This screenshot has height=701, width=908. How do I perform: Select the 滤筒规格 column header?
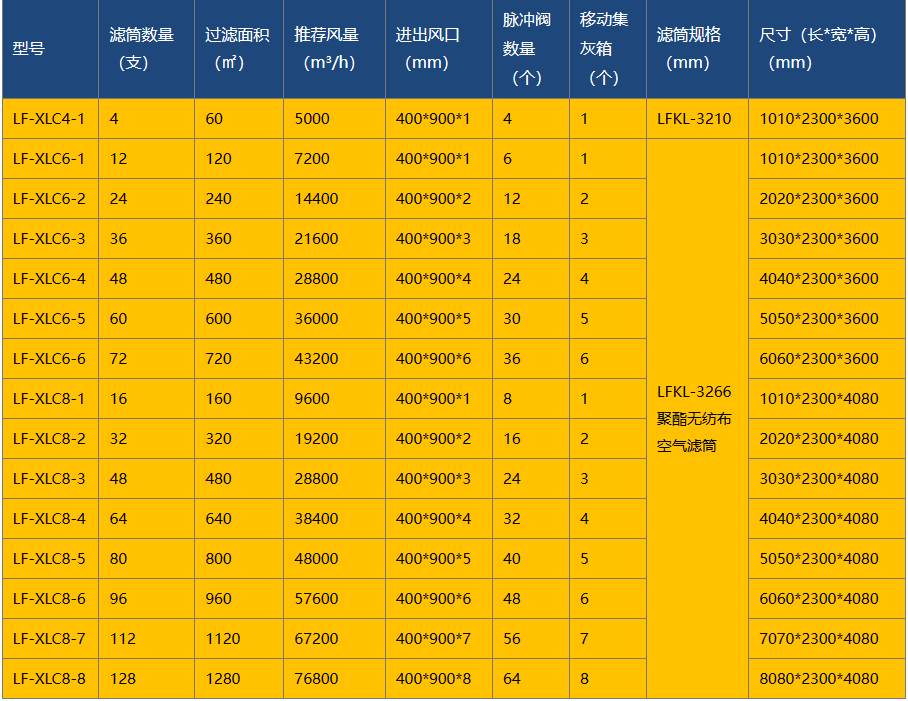[693, 48]
